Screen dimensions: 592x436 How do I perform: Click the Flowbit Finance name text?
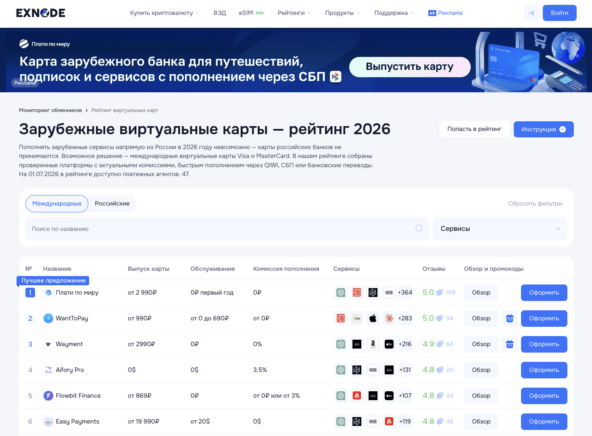[x=78, y=396]
